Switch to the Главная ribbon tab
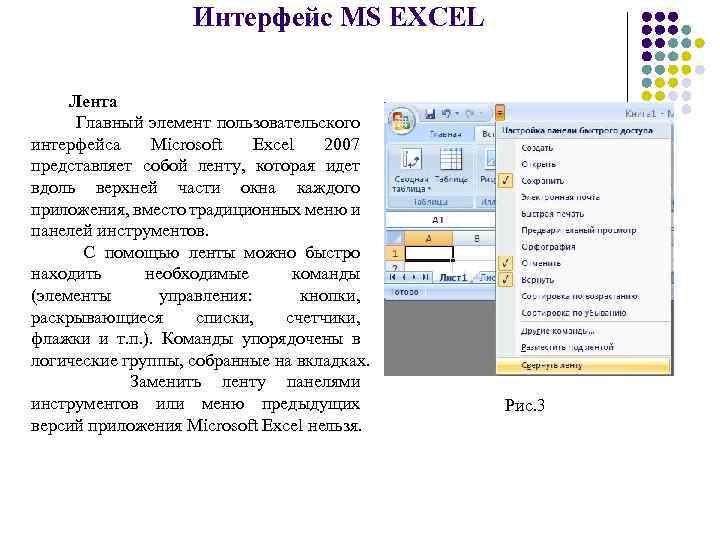Viewport: 720px width, 540px height. pos(445,134)
